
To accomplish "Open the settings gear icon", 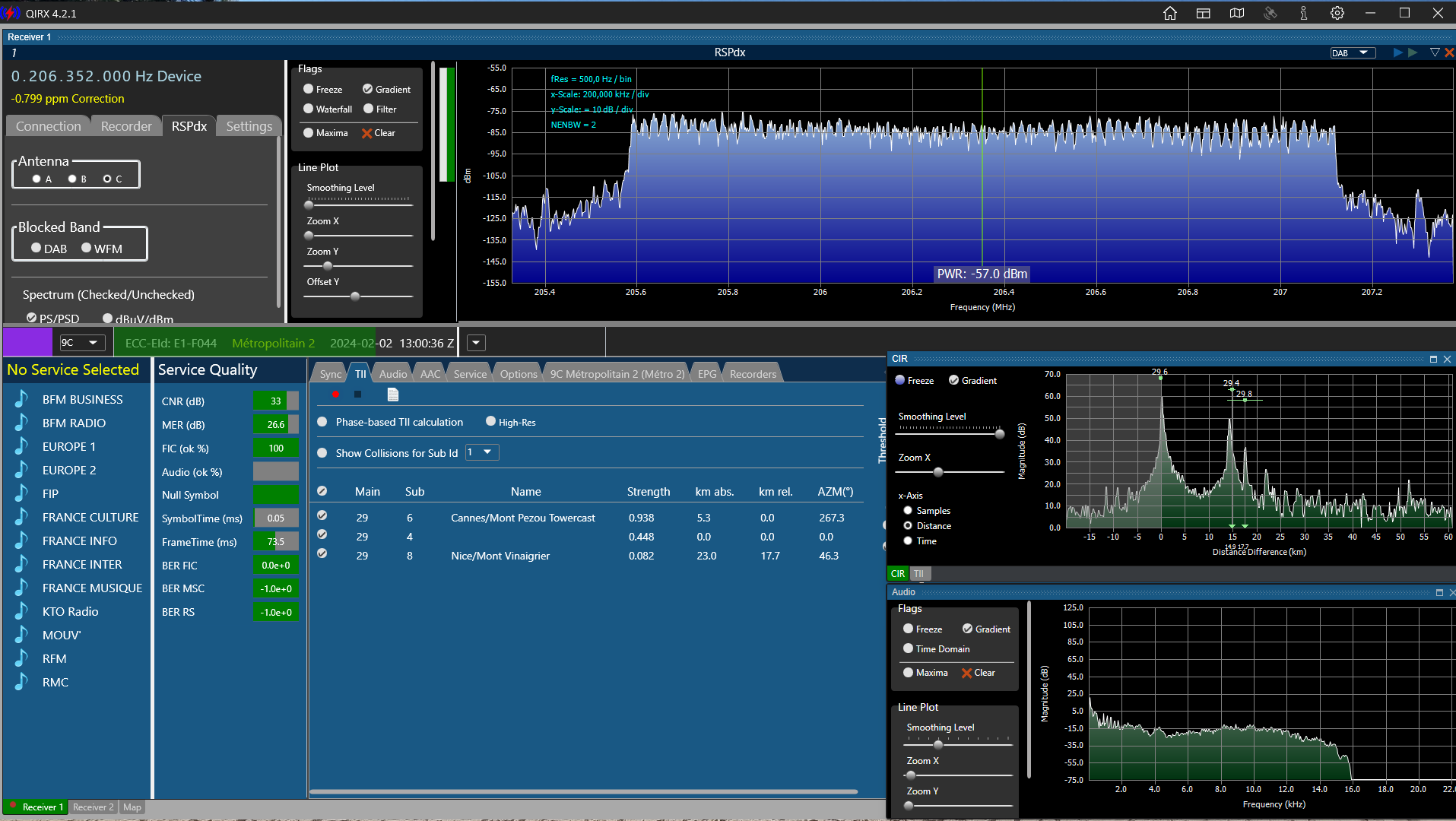I will (1337, 13).
